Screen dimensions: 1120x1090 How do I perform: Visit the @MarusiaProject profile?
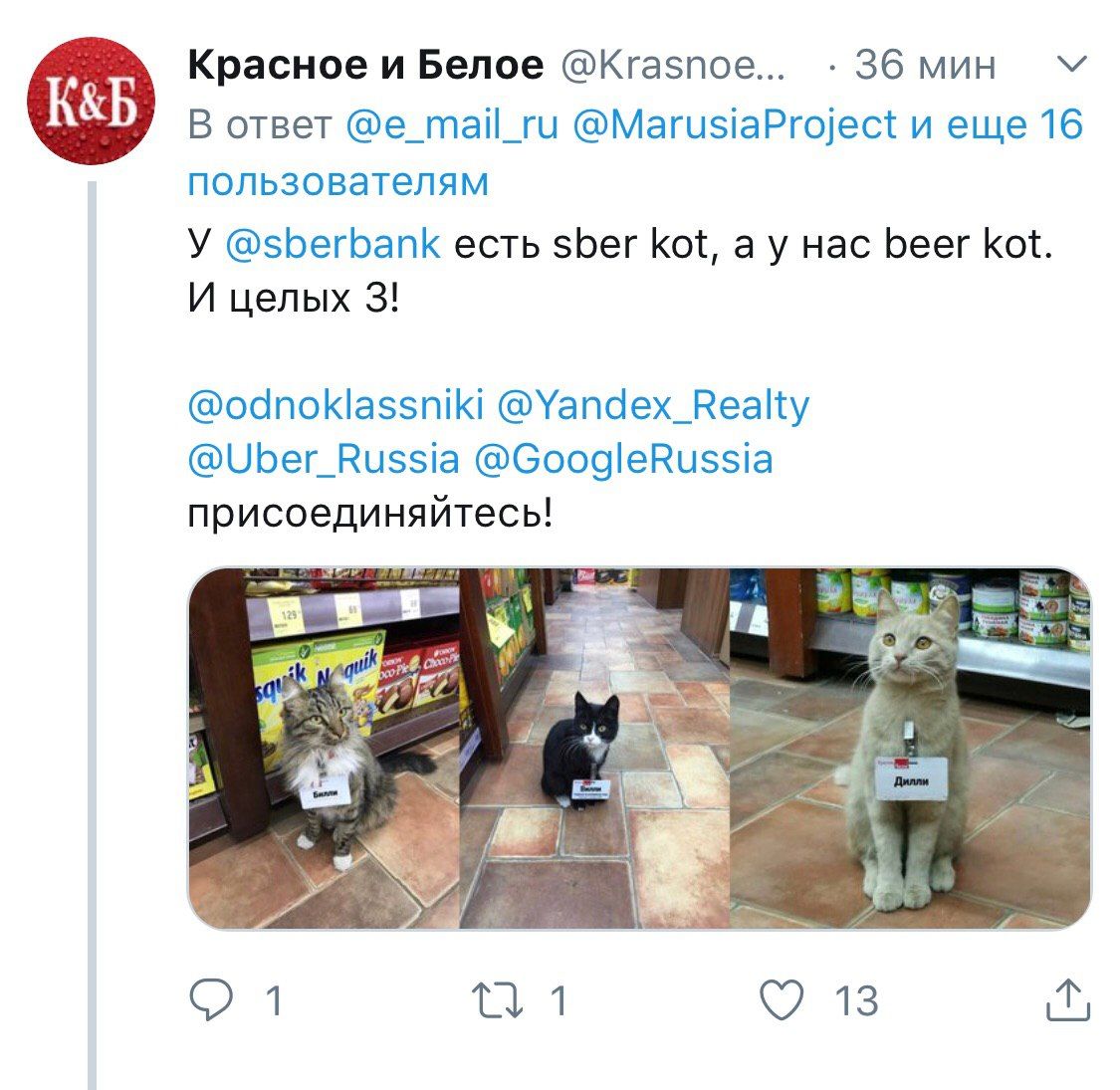click(x=735, y=125)
